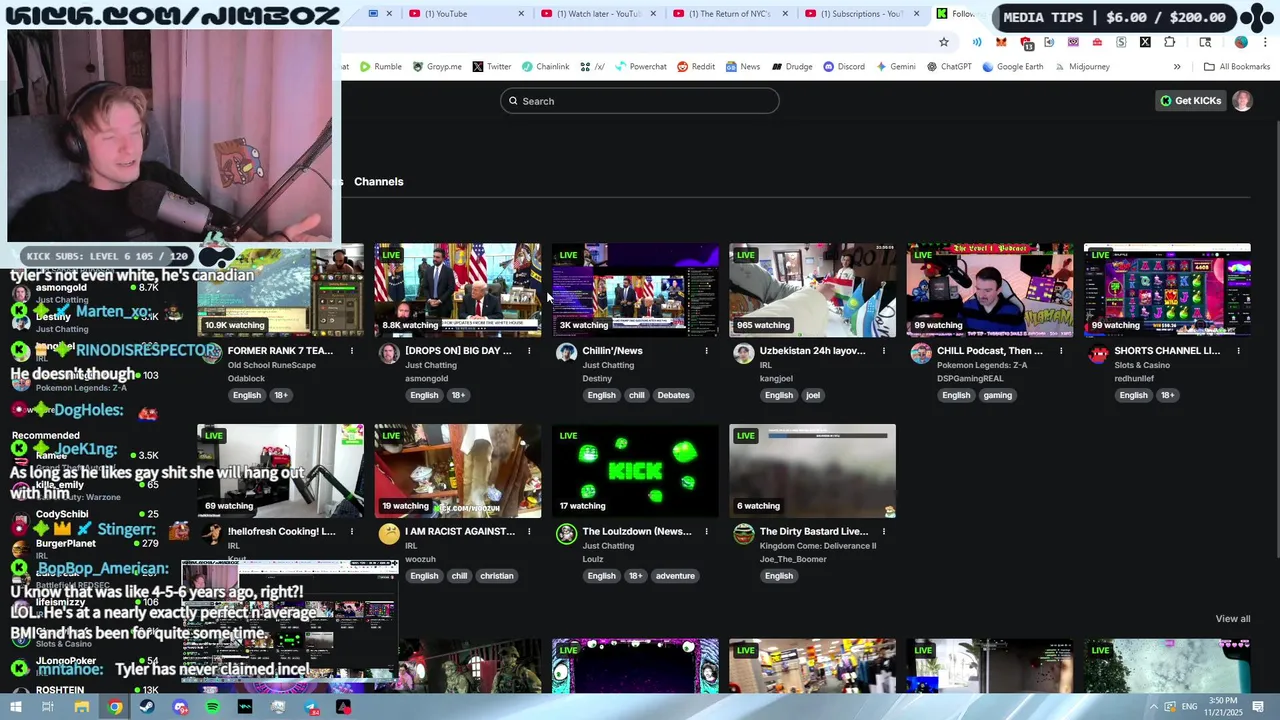Open Spotify from the taskbar
1280x720 pixels.
click(x=213, y=707)
